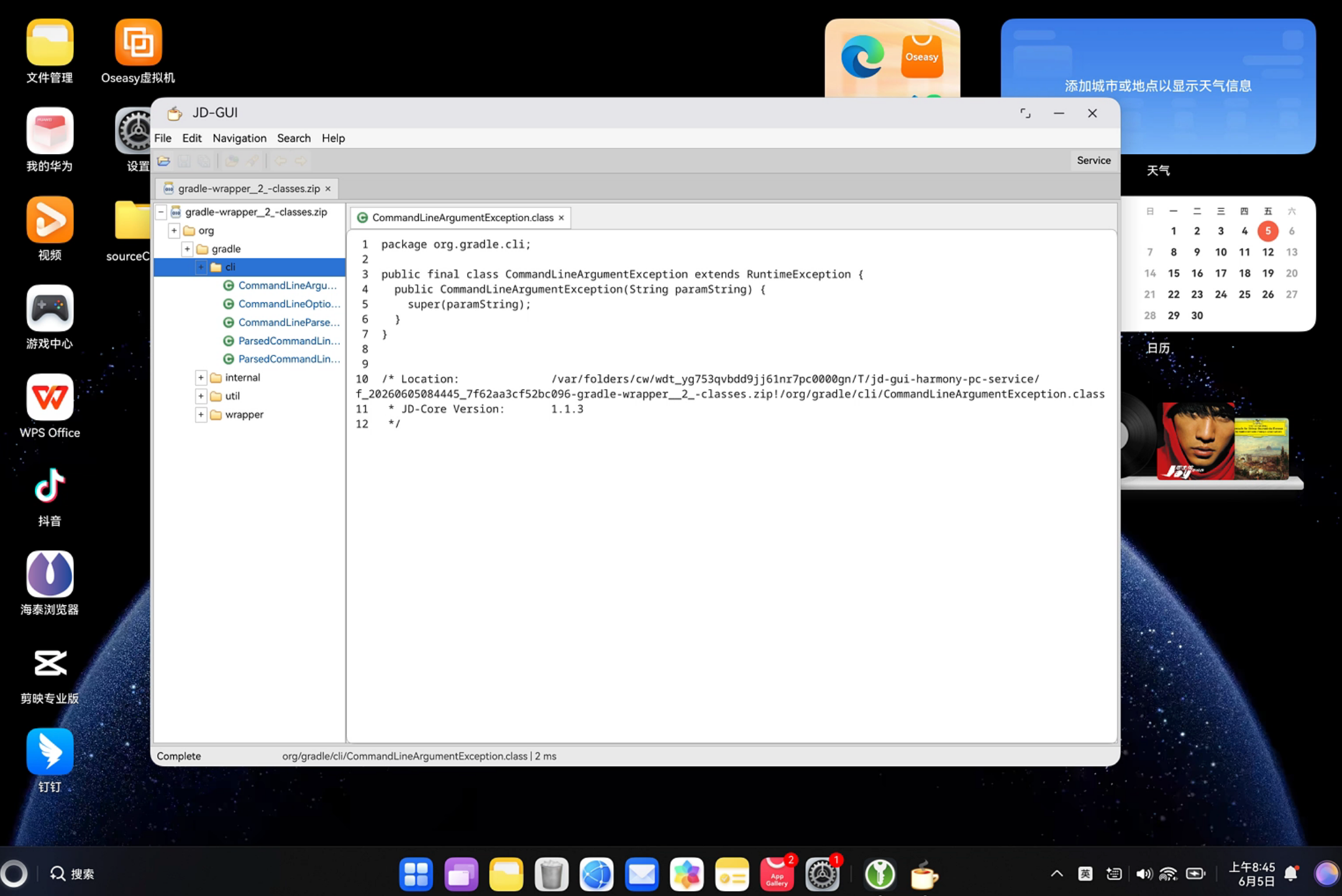1342x896 pixels.
Task: Click the Search toolbar icon in JD-GUI
Action: click(x=252, y=161)
